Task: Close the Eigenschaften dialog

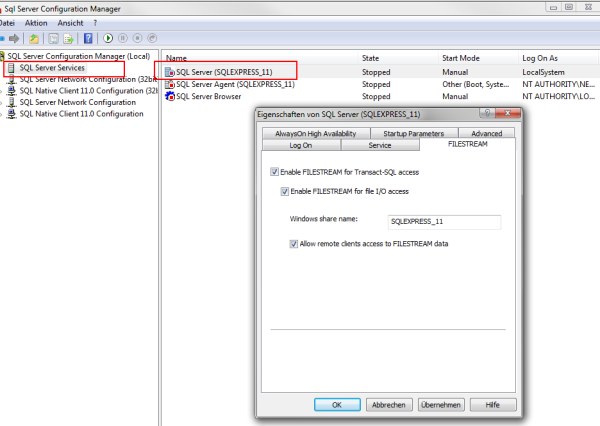Action: point(508,113)
